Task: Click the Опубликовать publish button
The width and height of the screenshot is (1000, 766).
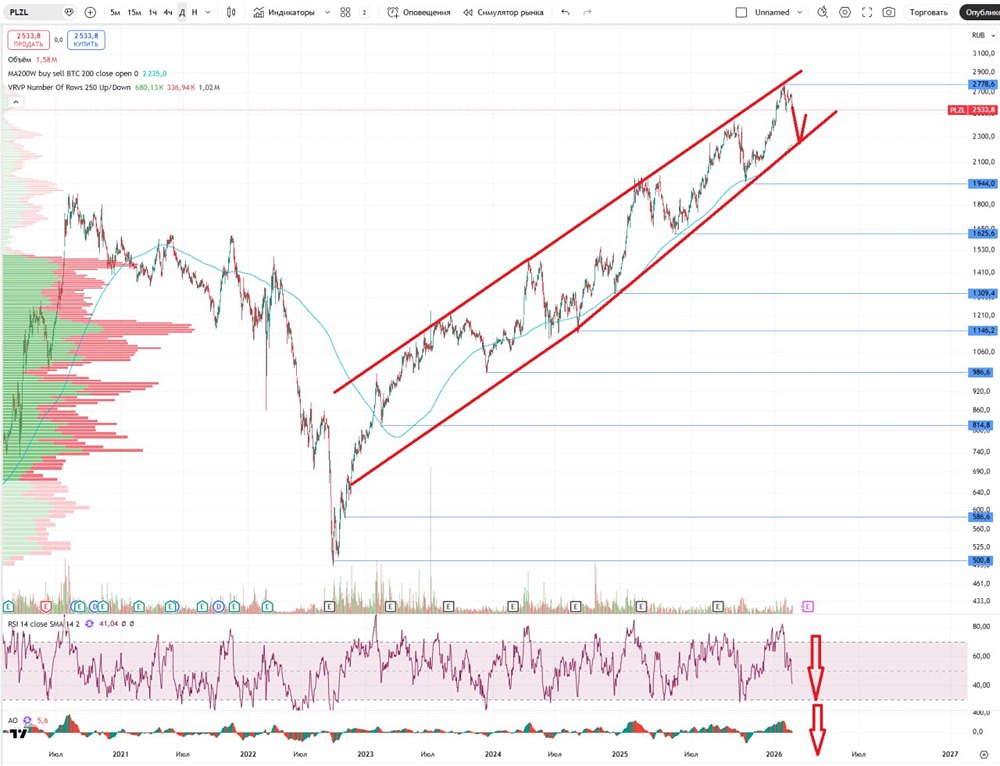Action: point(980,12)
